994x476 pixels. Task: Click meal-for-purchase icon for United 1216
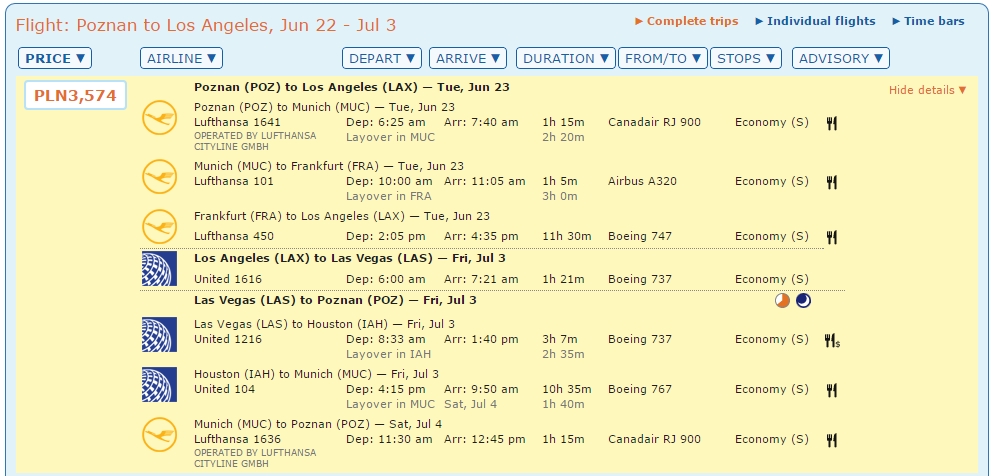pyautogui.click(x=832, y=340)
